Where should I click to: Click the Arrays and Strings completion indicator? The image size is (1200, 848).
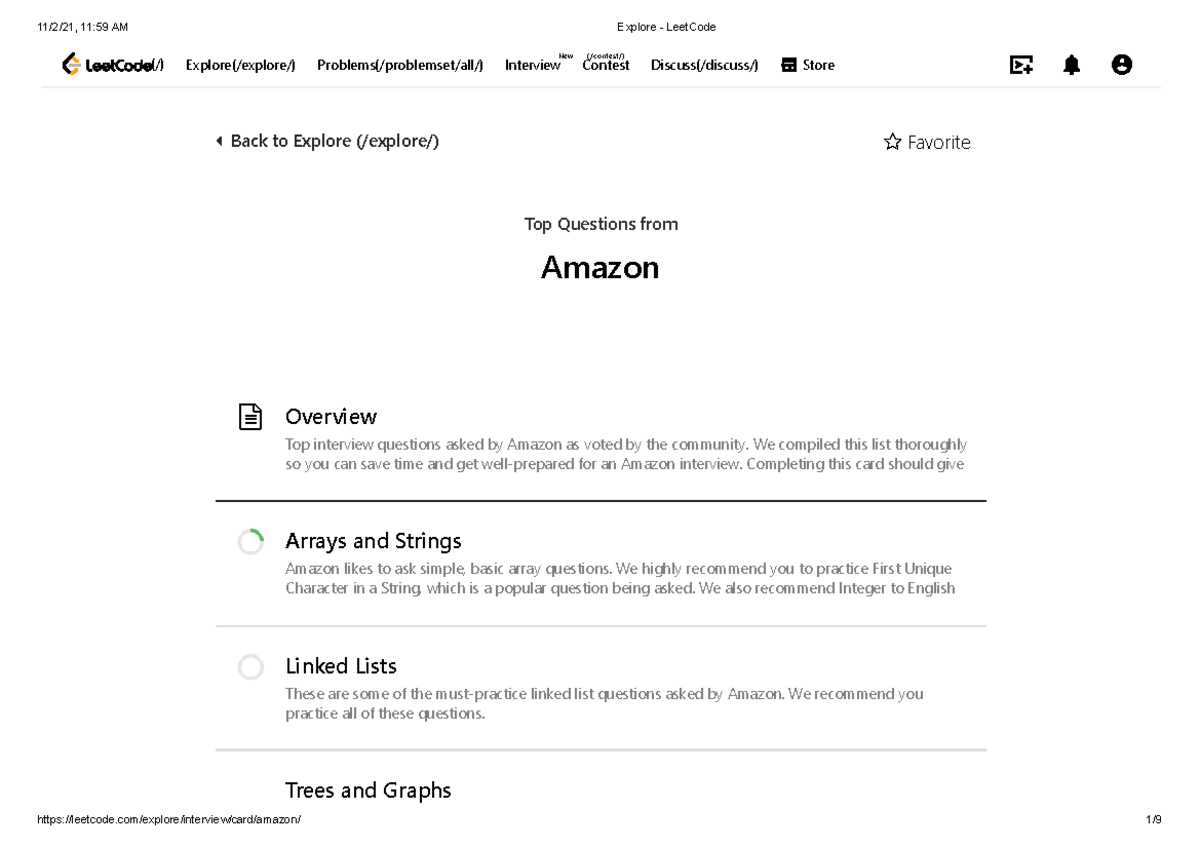coord(251,542)
